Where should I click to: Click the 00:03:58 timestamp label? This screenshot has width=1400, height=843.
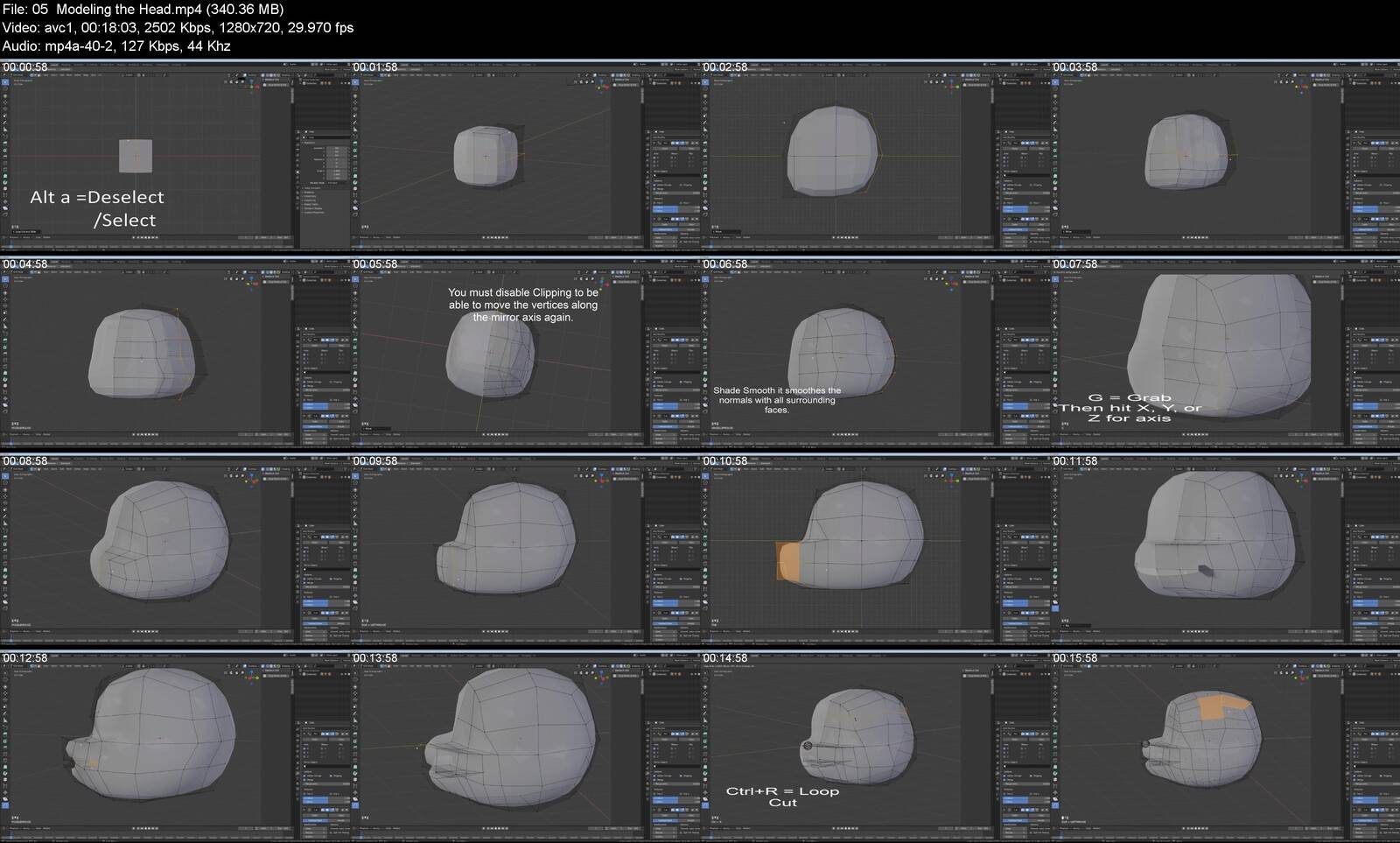tap(1075, 67)
